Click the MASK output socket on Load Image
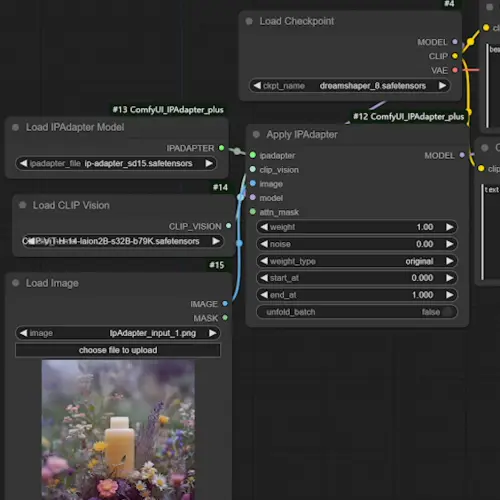The image size is (500, 500). (225, 318)
